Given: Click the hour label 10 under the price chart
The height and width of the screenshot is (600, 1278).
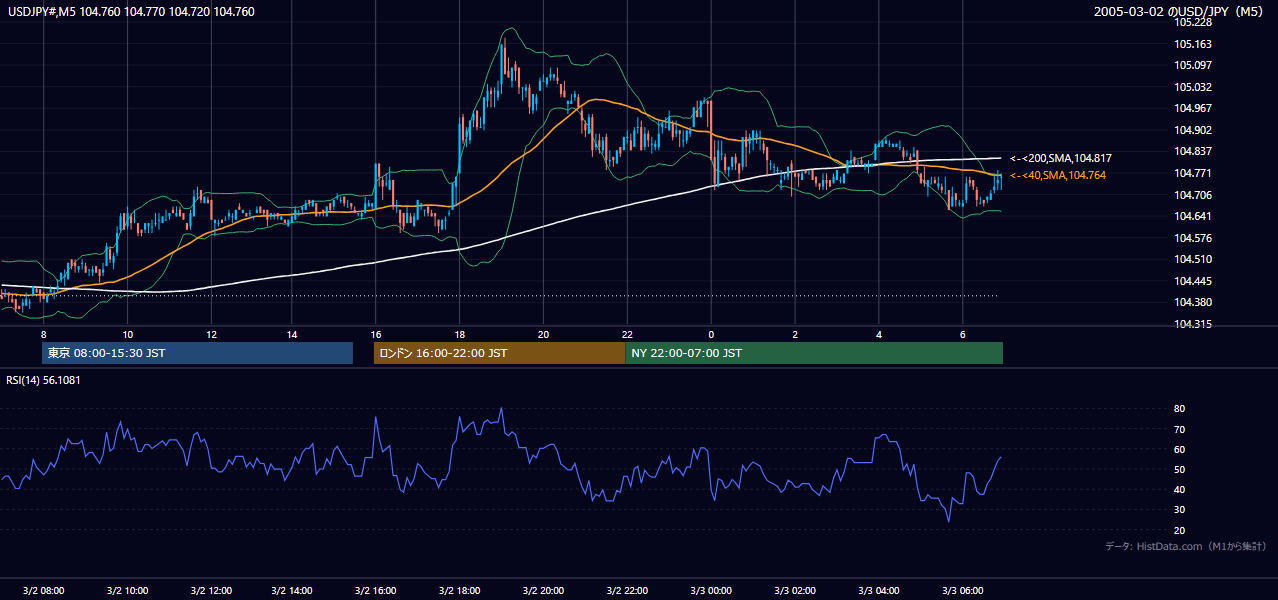Looking at the screenshot, I should tap(127, 334).
